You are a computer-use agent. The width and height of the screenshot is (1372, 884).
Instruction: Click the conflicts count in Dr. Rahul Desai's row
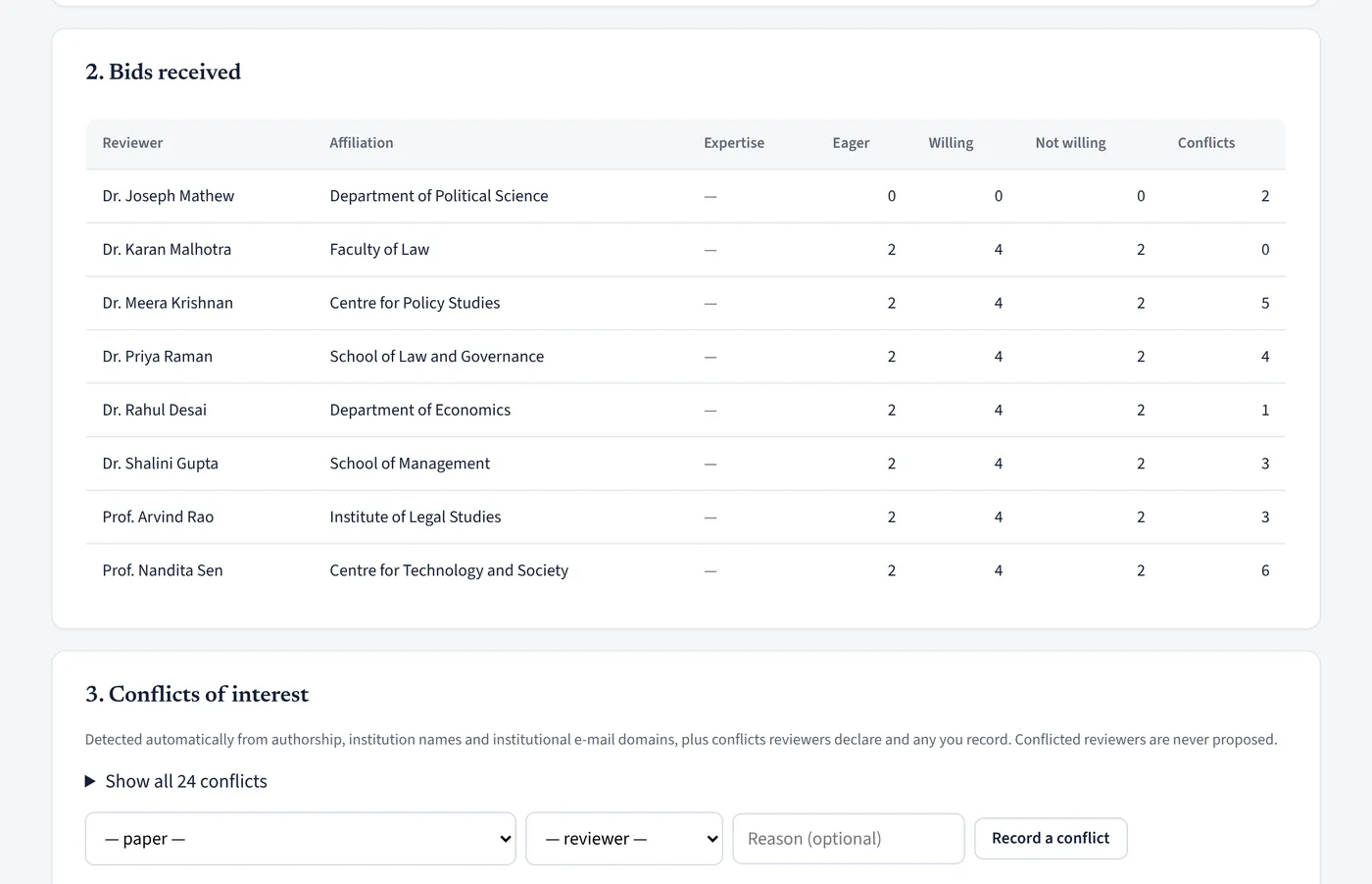(x=1265, y=410)
